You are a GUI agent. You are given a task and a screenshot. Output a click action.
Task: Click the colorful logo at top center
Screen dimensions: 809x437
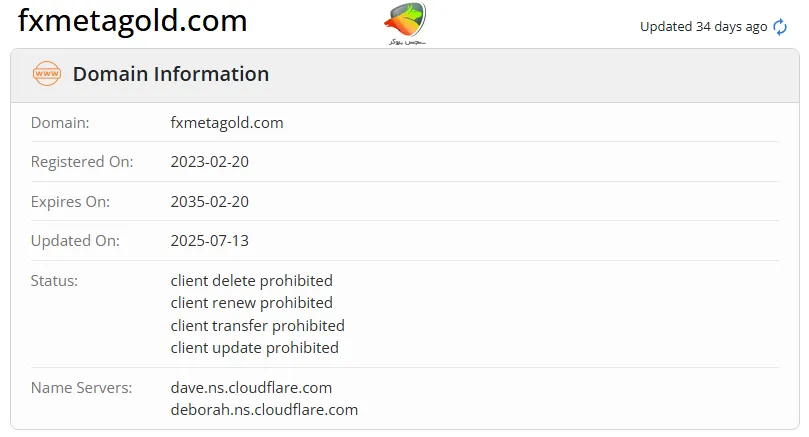(404, 24)
